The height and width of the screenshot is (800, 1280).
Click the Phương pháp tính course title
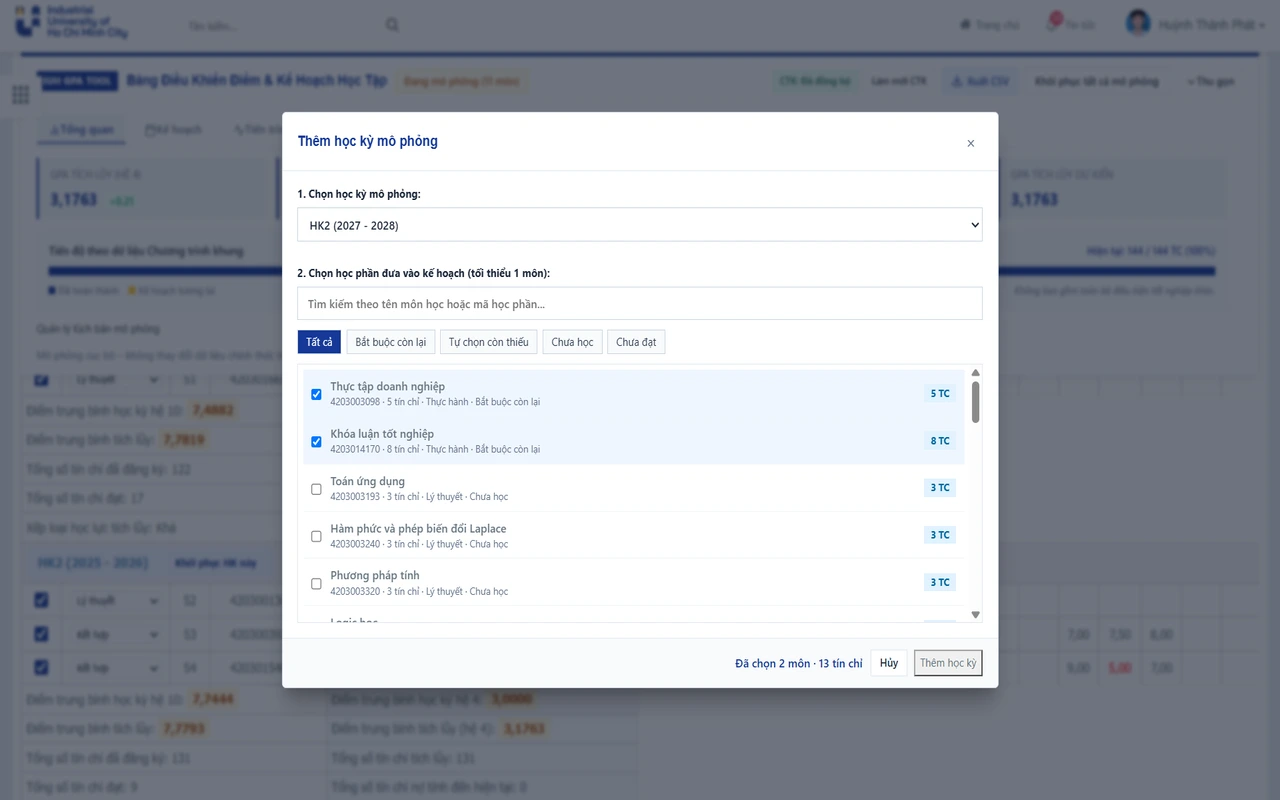(x=375, y=575)
